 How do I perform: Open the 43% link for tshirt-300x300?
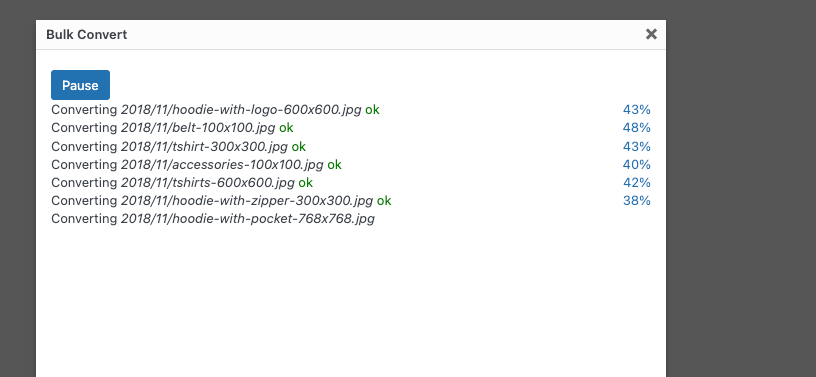(636, 146)
